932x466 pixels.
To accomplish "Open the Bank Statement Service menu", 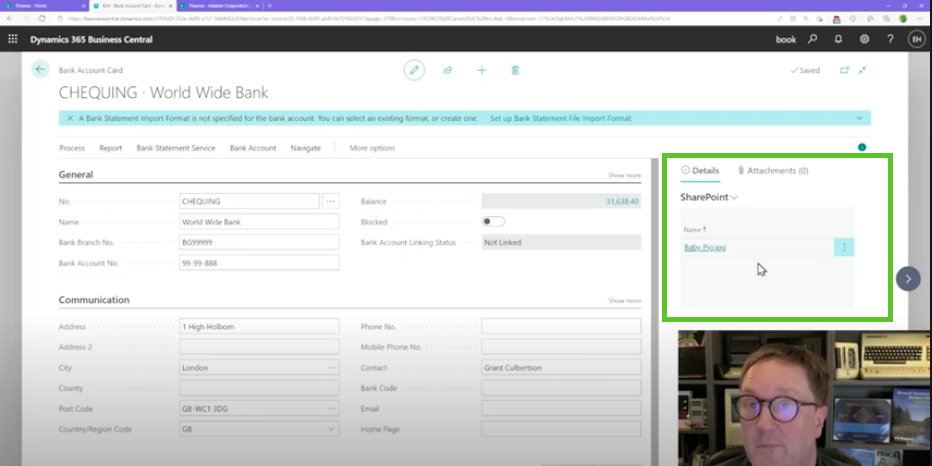I will tap(176, 148).
